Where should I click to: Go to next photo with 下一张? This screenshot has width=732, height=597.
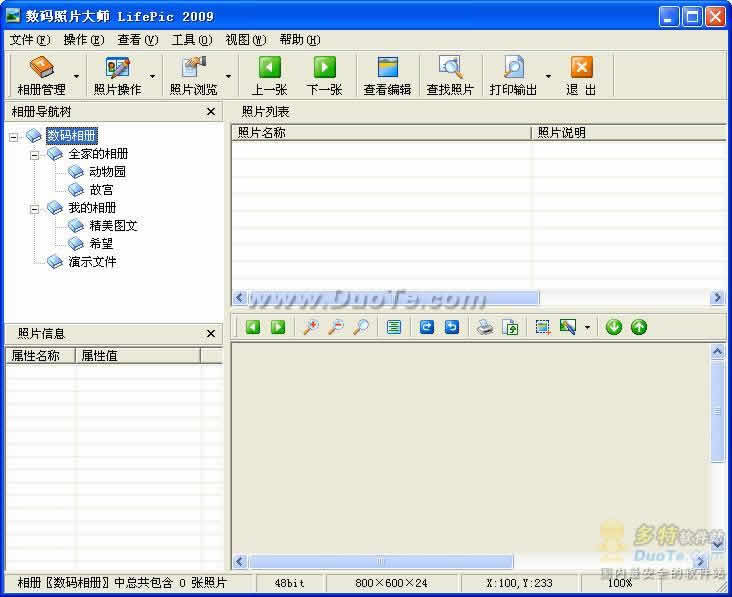coord(324,68)
